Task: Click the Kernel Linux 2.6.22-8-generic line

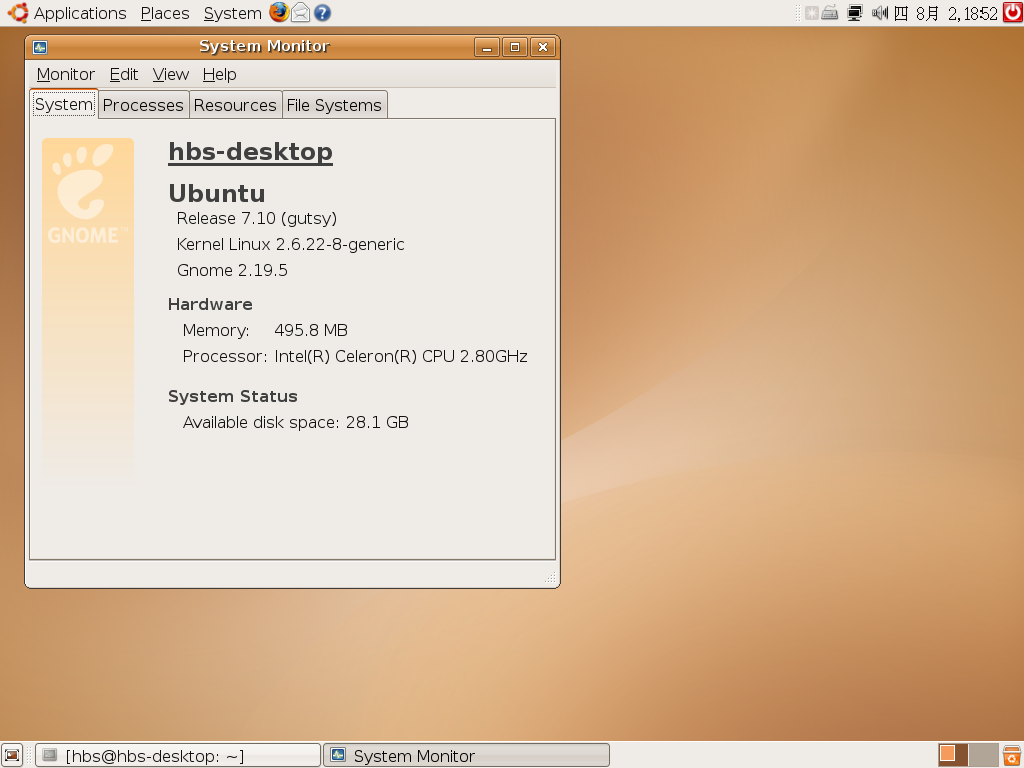Action: [x=291, y=244]
